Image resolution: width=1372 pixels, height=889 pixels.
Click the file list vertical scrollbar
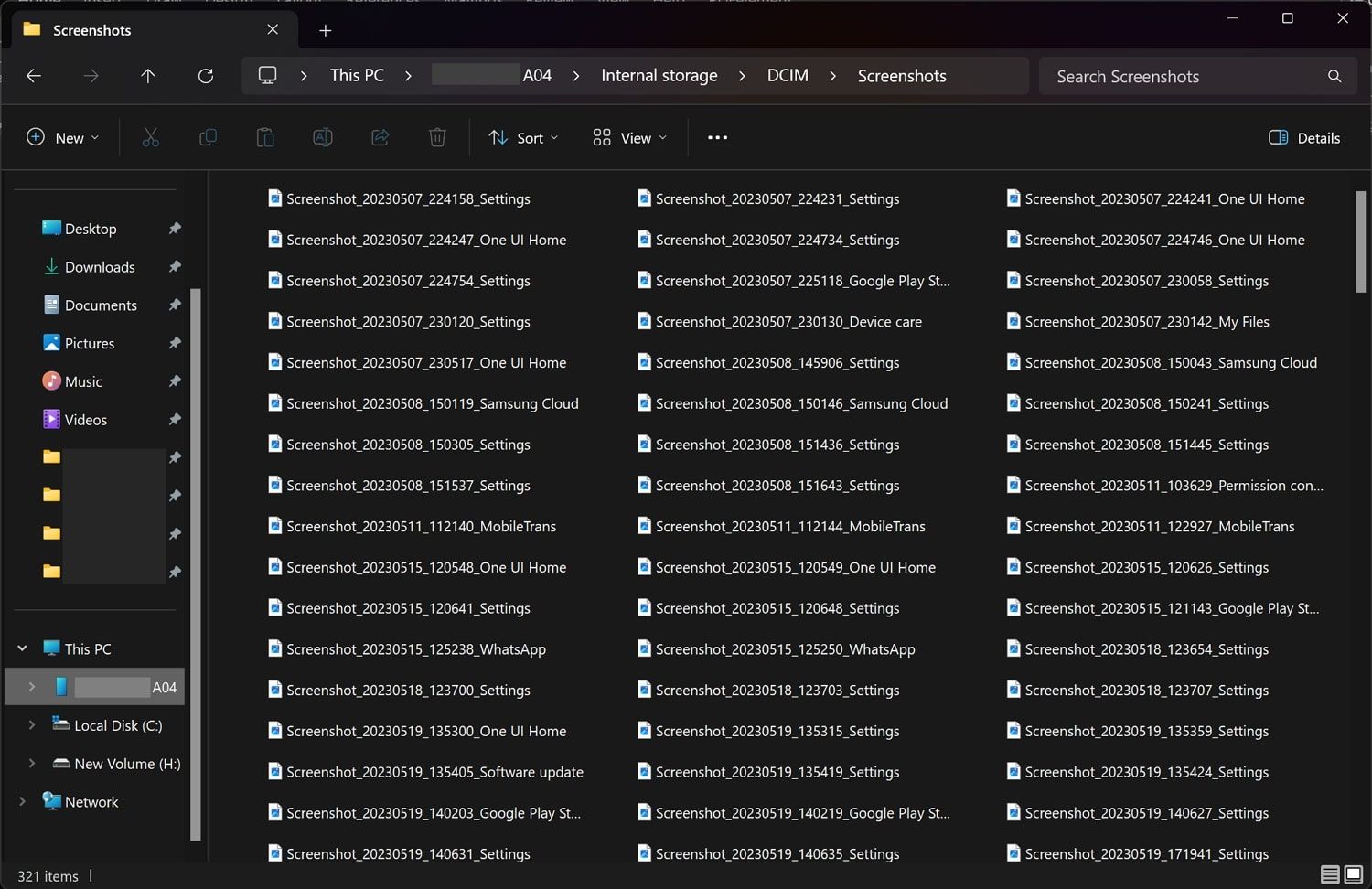click(1360, 242)
